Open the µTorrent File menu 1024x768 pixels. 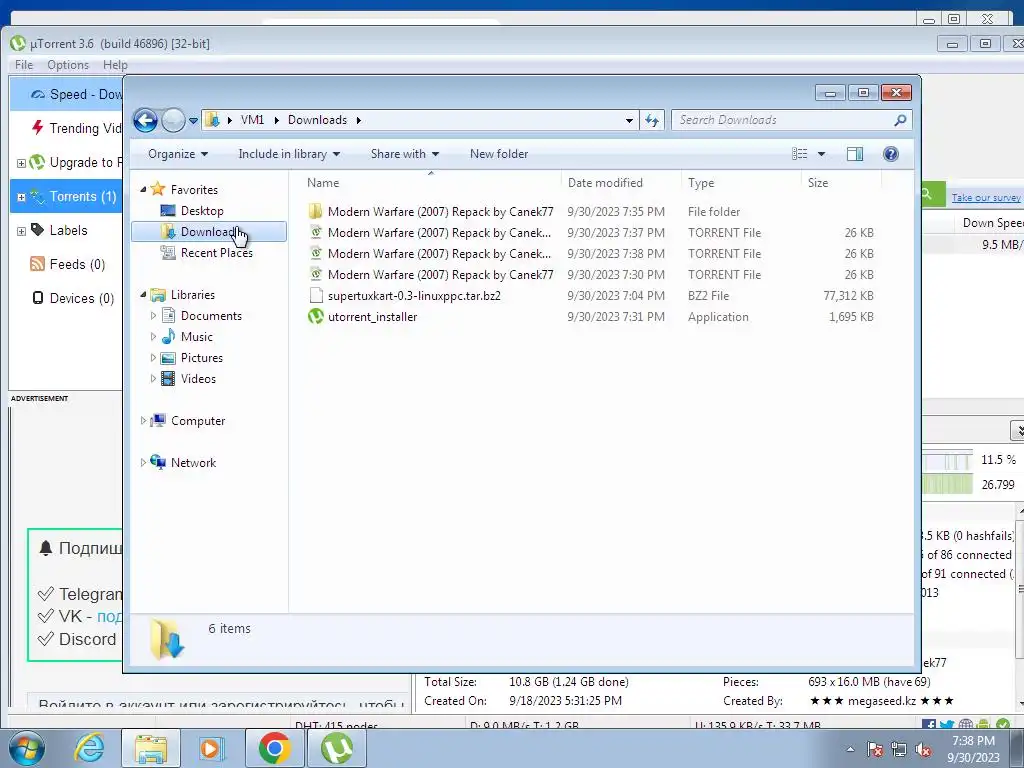pyautogui.click(x=24, y=65)
